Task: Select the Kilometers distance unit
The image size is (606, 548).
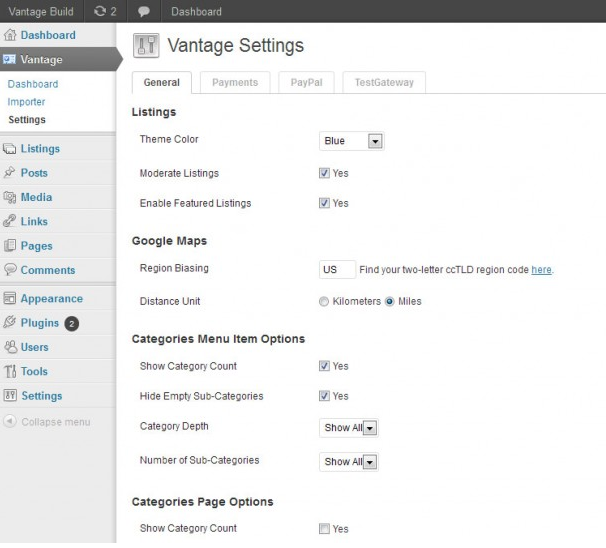Action: pos(324,301)
